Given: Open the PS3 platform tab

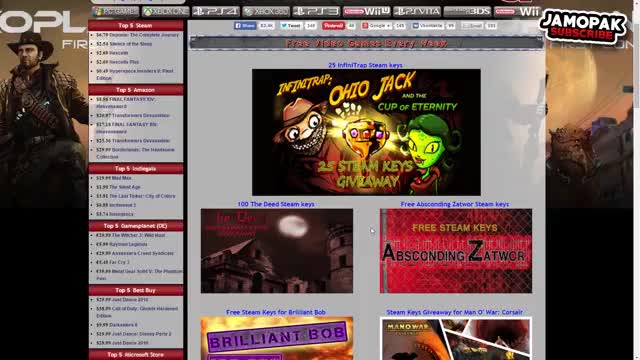Looking at the screenshot, I should pos(316,11).
